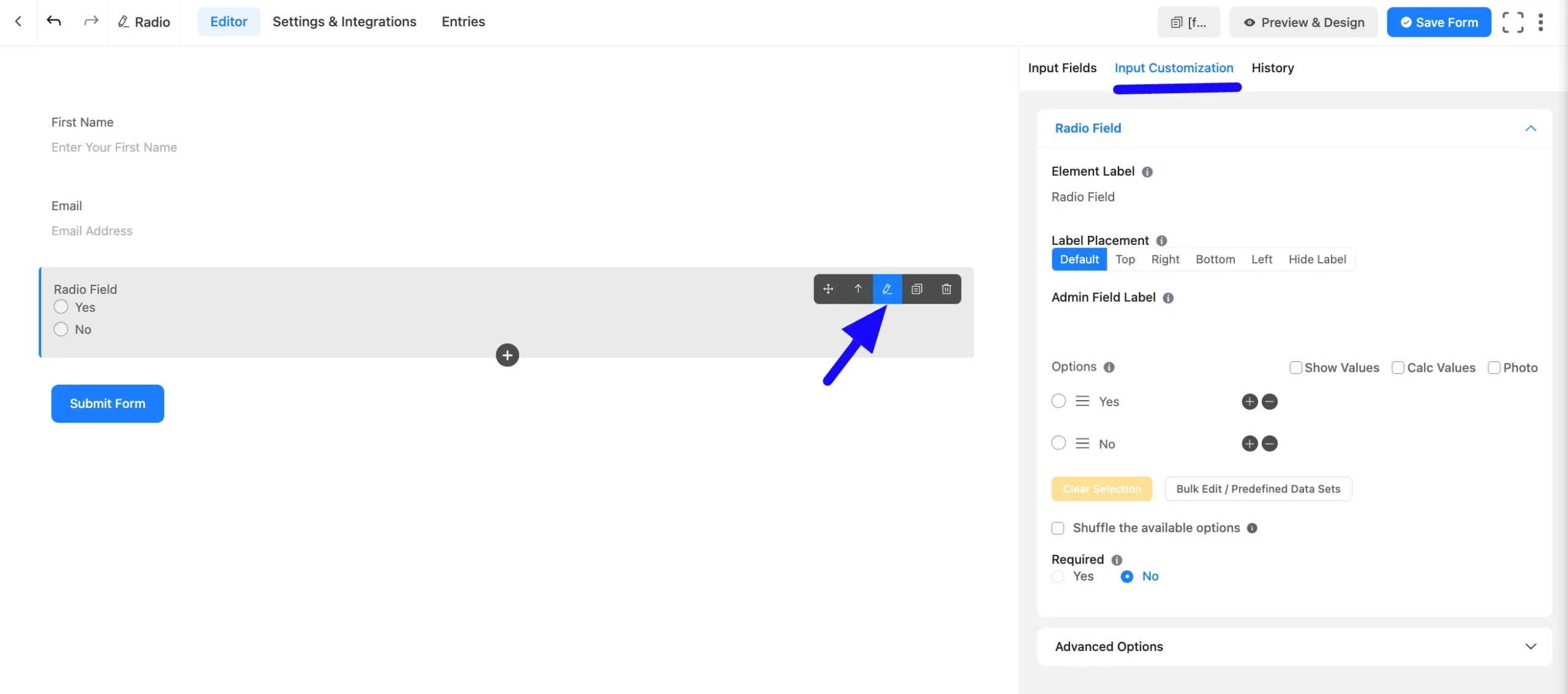Click the redo arrow icon

(91, 21)
